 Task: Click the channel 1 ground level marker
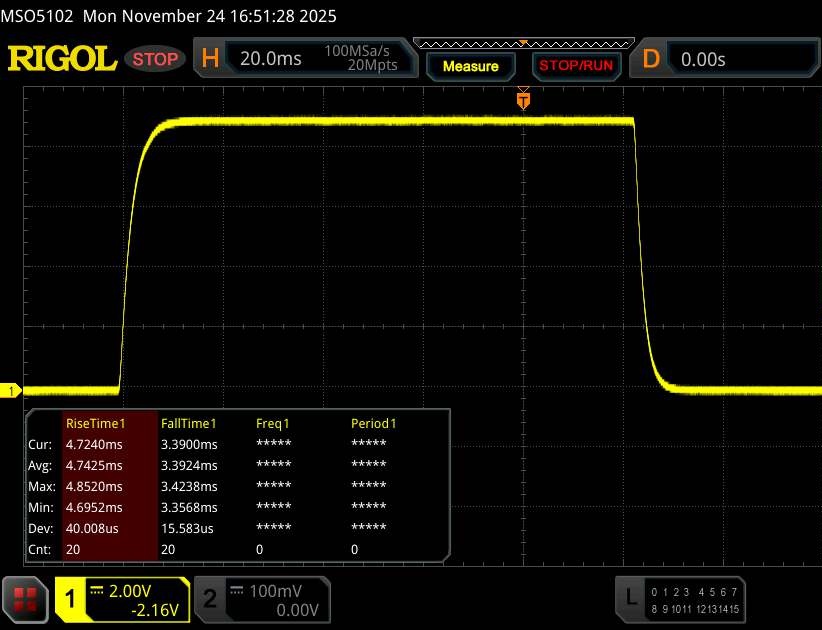13,391
